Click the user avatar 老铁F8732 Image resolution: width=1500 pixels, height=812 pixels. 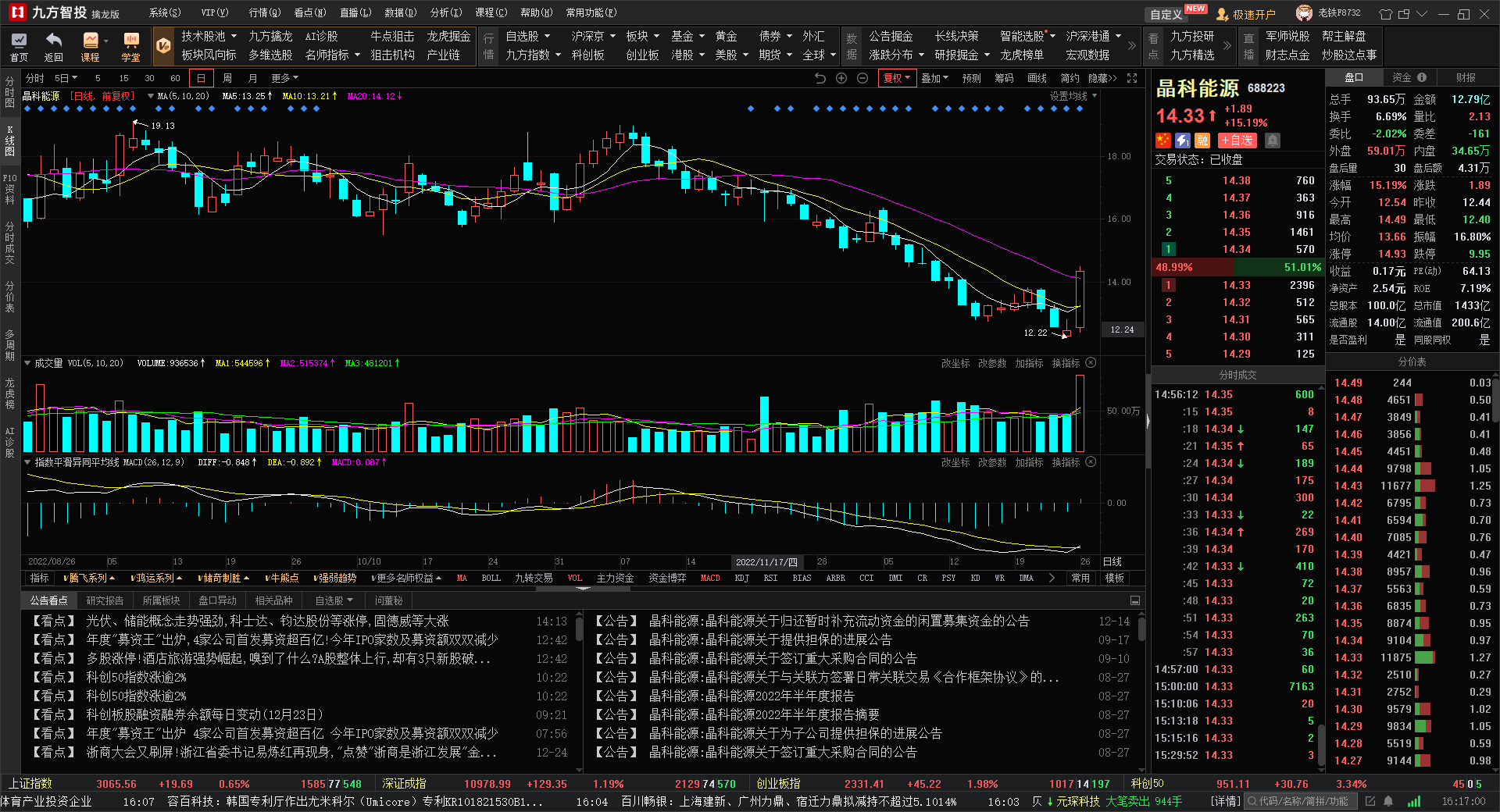1304,13
